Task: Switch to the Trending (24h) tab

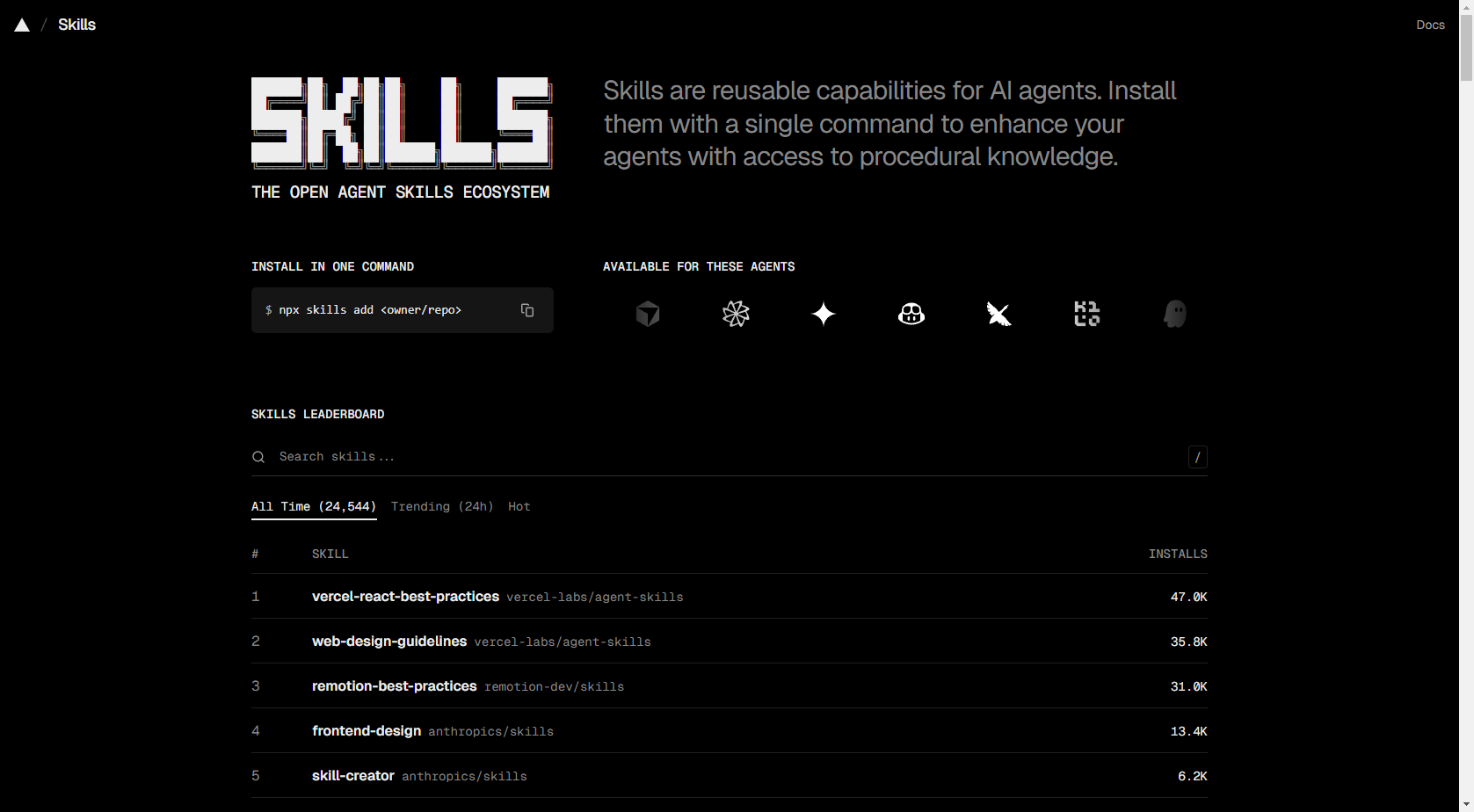Action: pyautogui.click(x=442, y=507)
